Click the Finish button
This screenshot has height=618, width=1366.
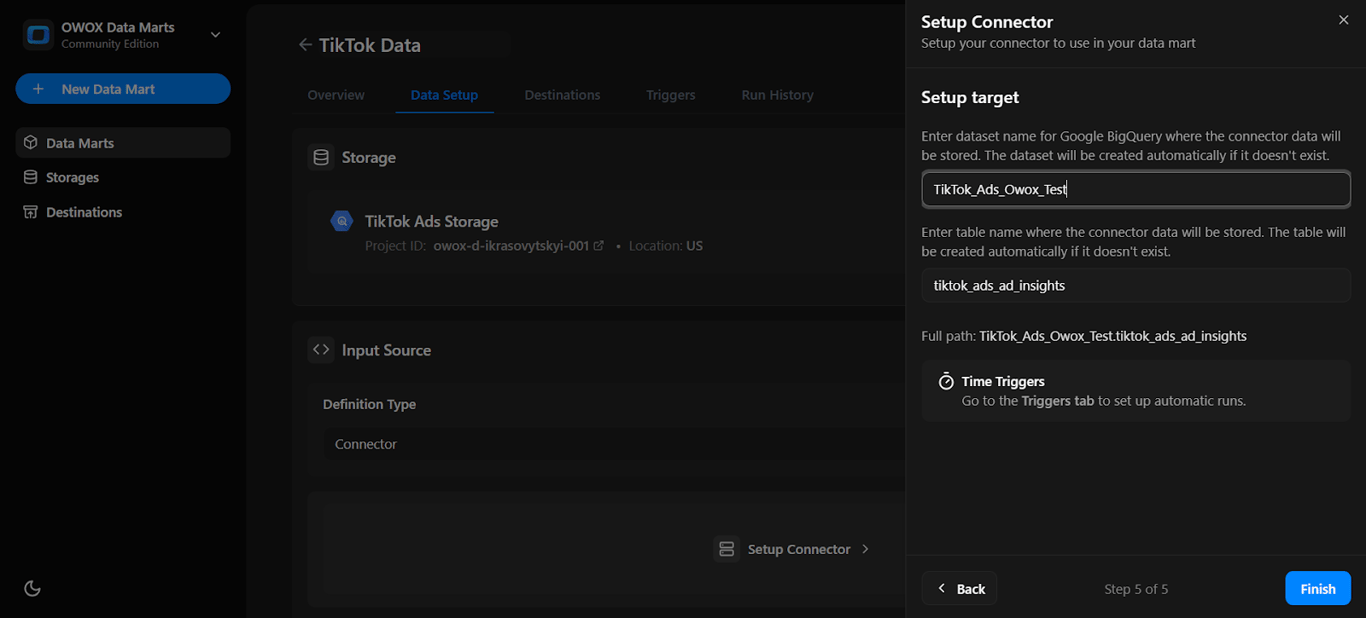pyautogui.click(x=1318, y=589)
